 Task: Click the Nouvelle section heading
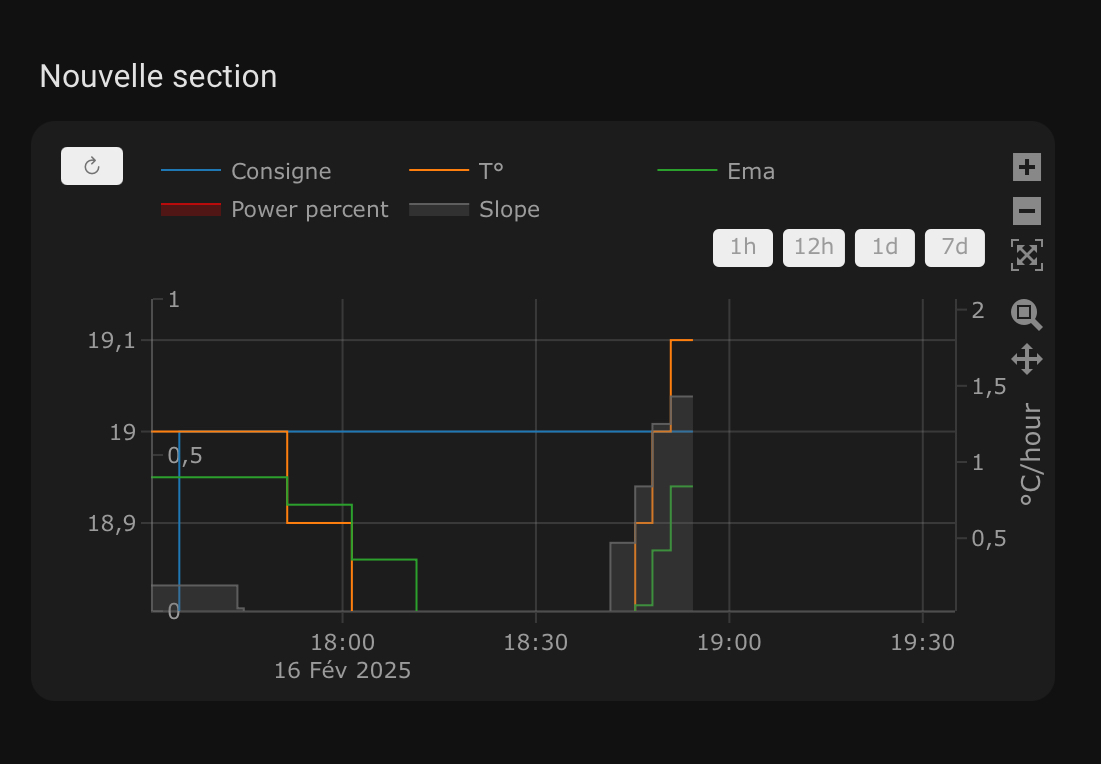coord(159,77)
